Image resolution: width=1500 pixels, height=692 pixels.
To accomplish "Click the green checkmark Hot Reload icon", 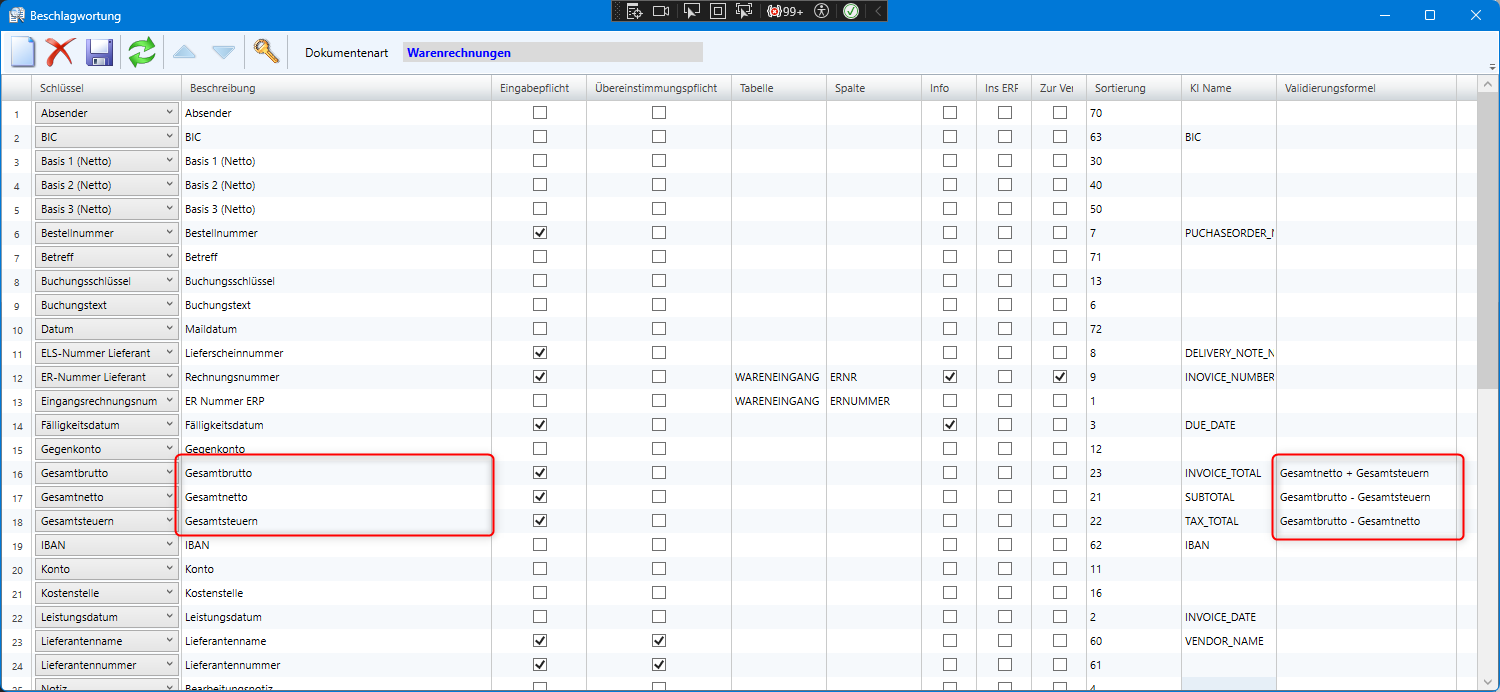I will (x=851, y=11).
